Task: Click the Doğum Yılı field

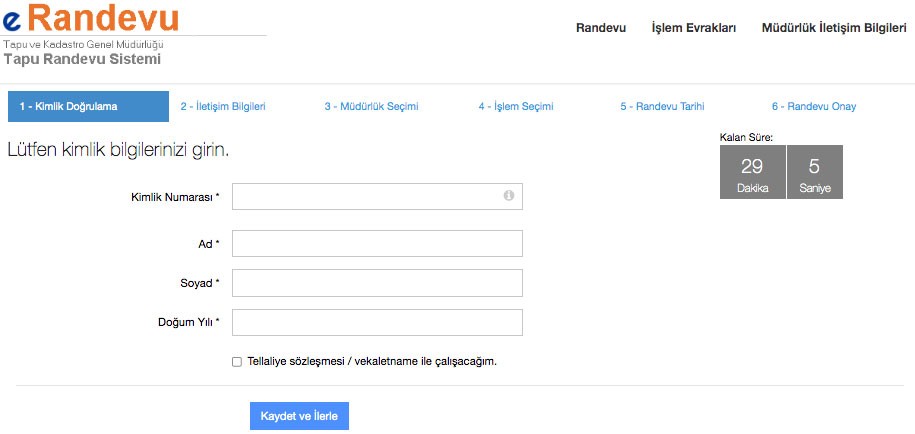Action: pyautogui.click(x=377, y=322)
